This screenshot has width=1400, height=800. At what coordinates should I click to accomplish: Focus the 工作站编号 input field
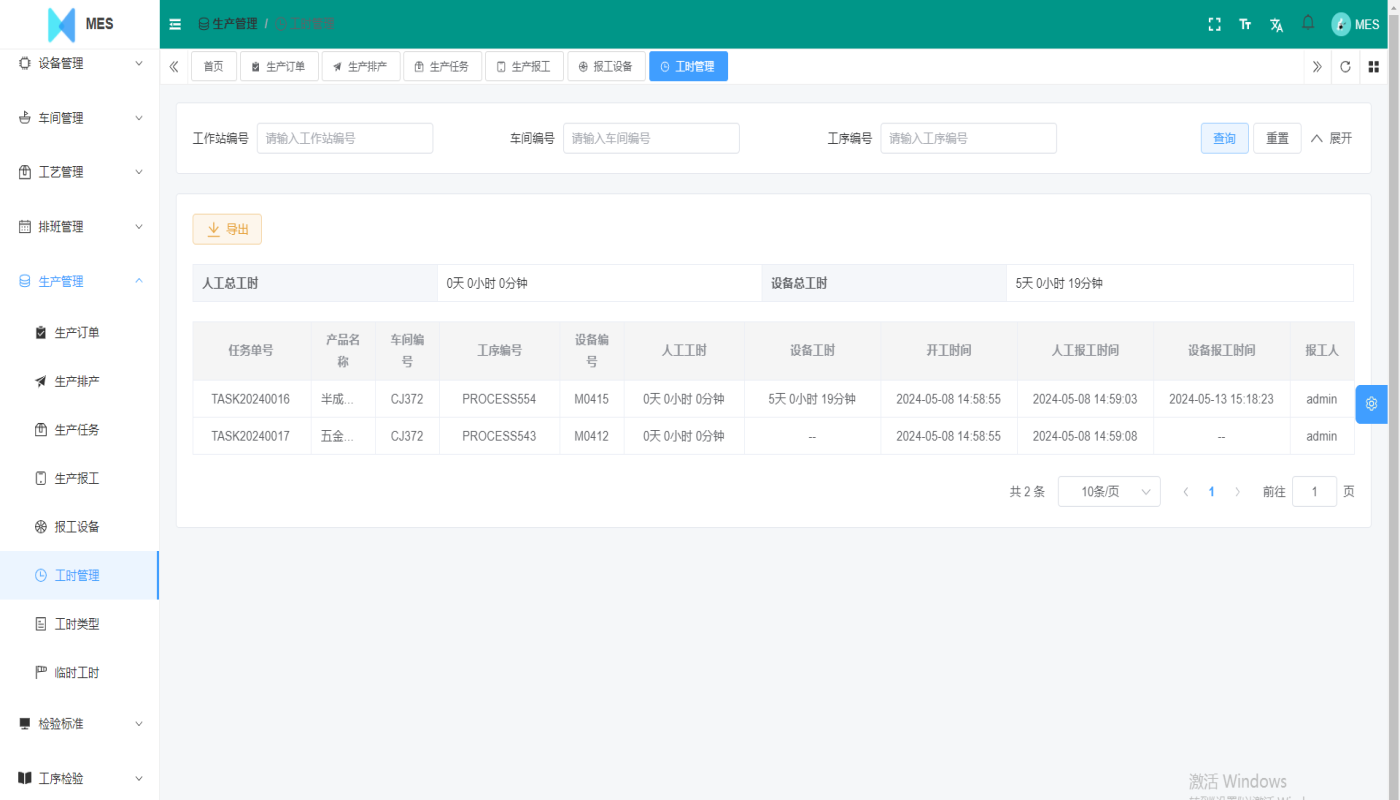pos(345,138)
